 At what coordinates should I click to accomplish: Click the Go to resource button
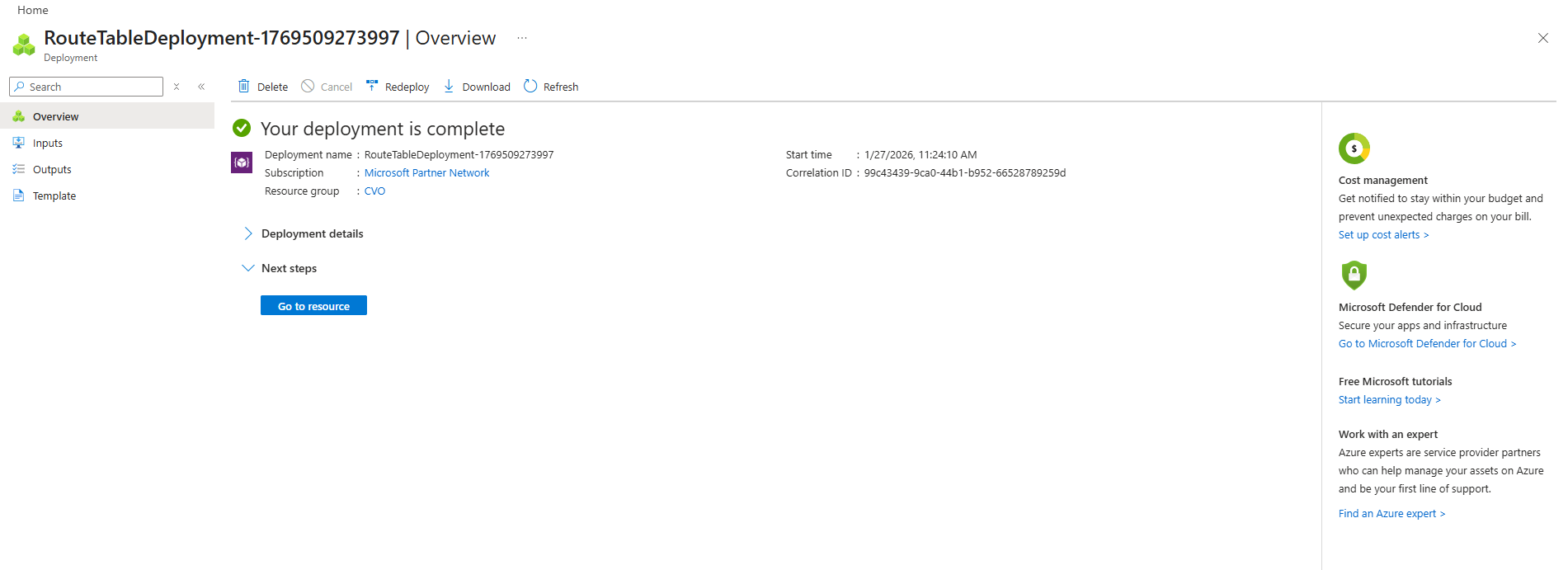[x=313, y=306]
